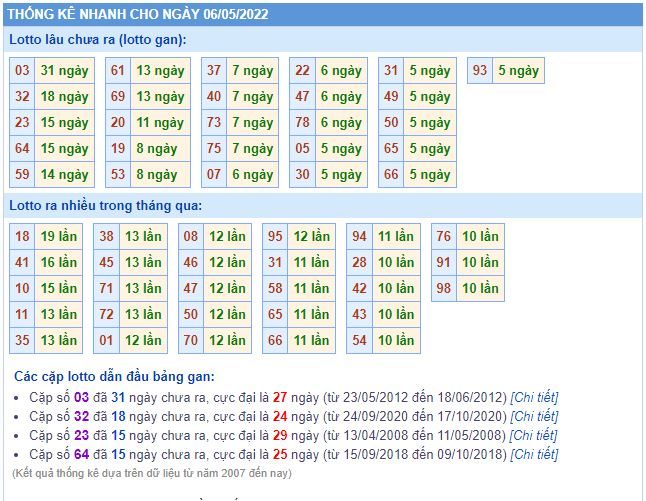646x501 pixels.
Task: Click frequent lotto number 18
Action: tap(22, 236)
